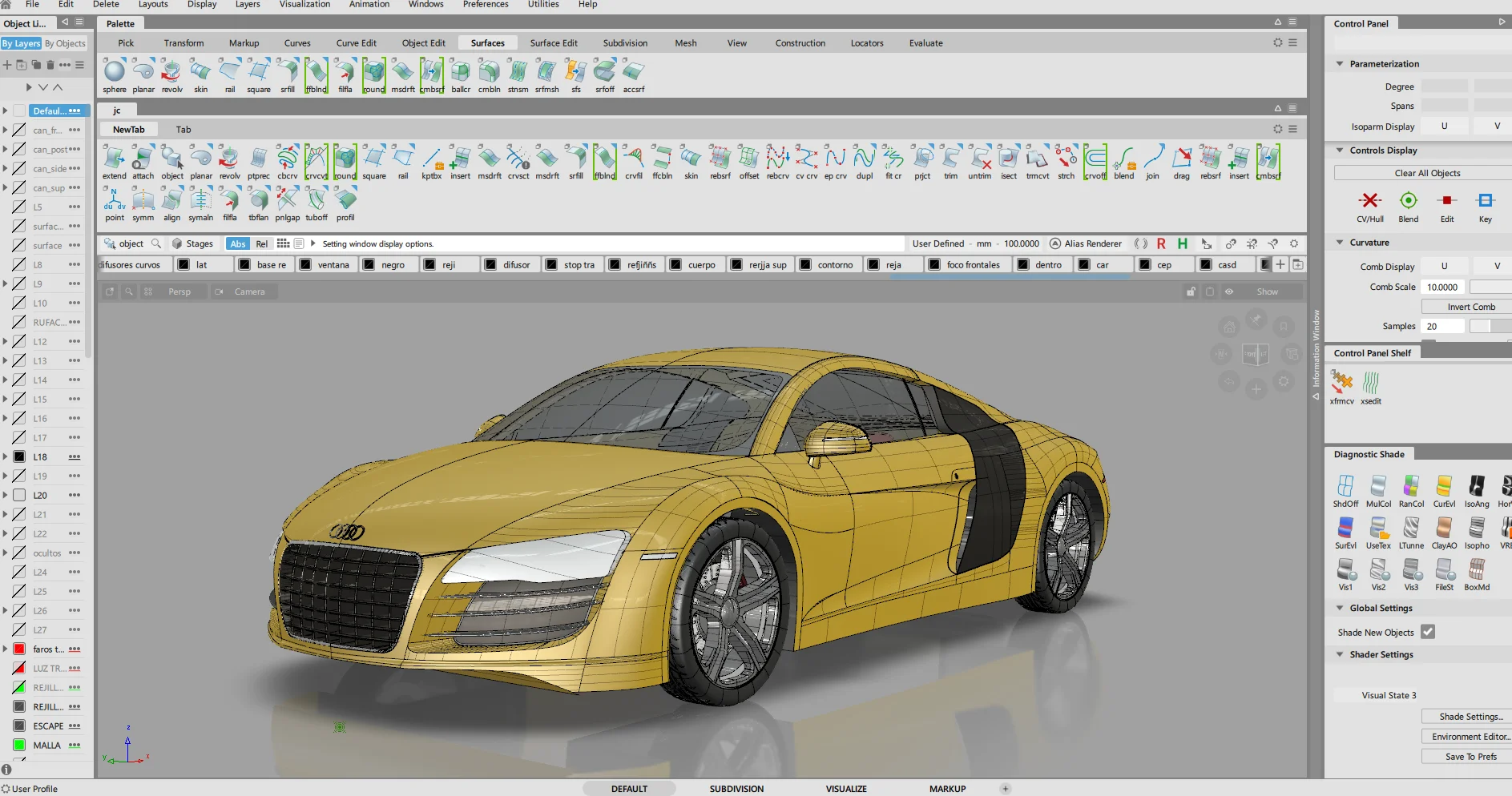Activate the trim tool on the shelf

point(950,163)
